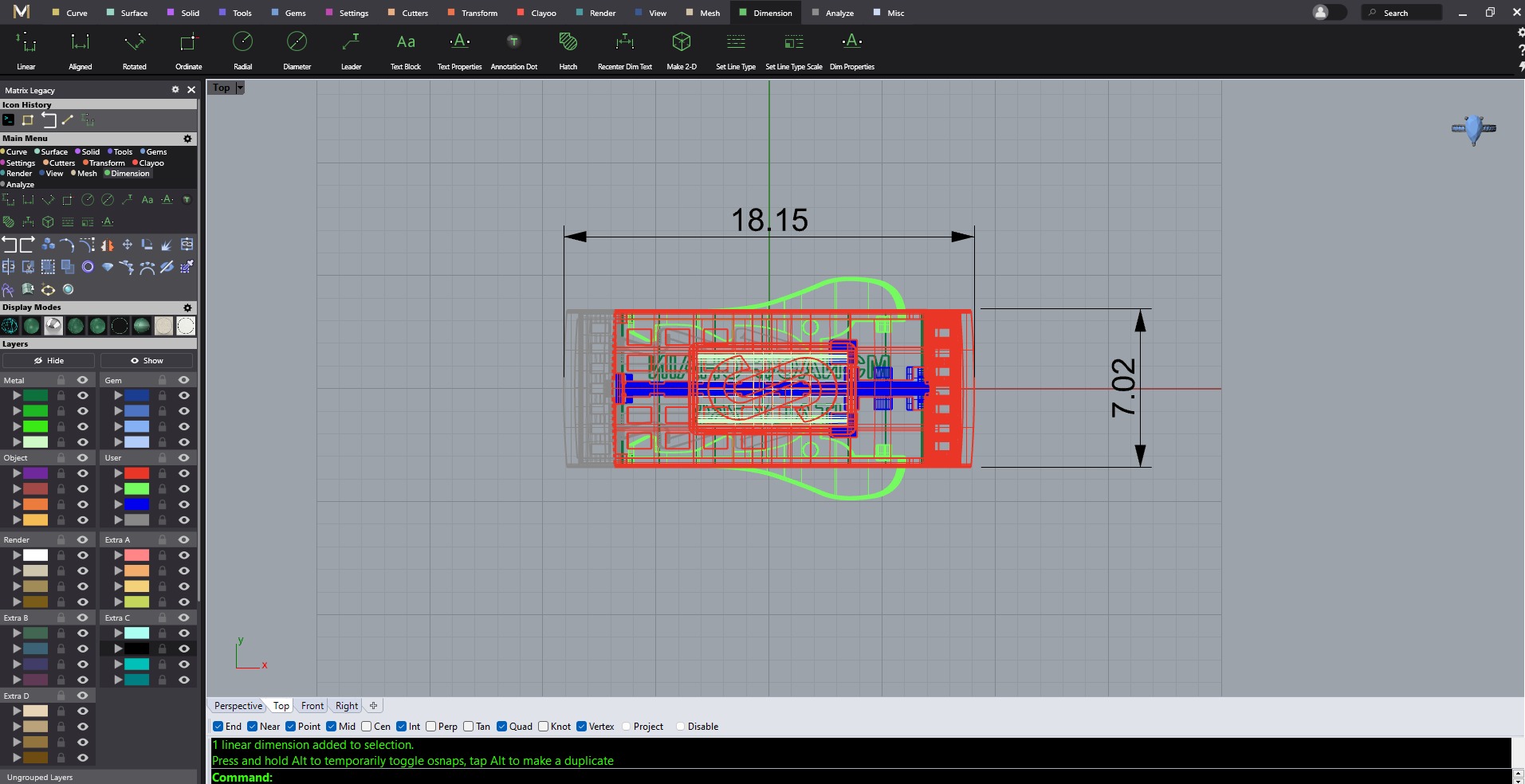The height and width of the screenshot is (784, 1525).
Task: Toggle the End osnap checkbox
Action: [x=218, y=727]
